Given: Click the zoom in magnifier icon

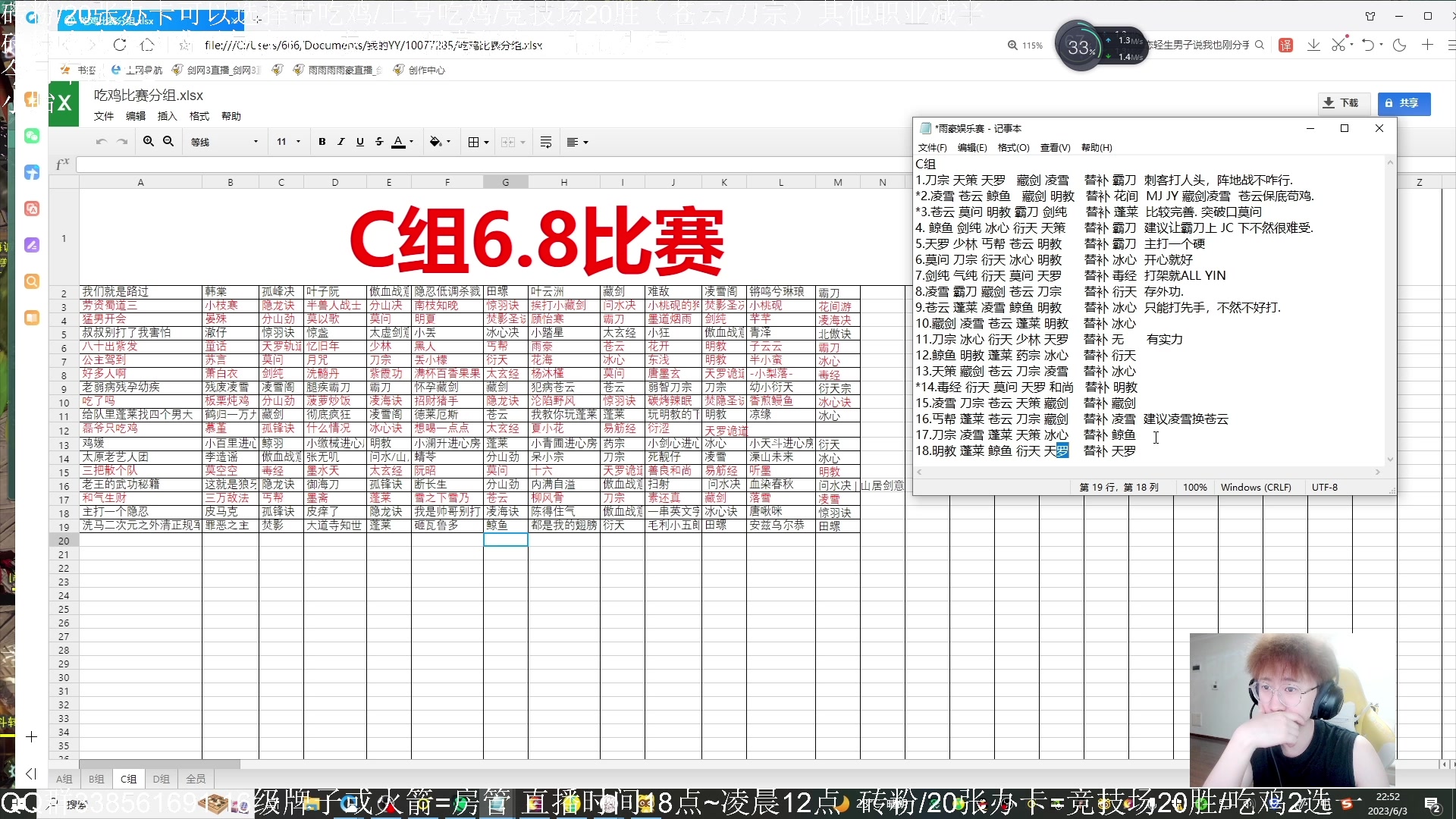Looking at the screenshot, I should [149, 142].
